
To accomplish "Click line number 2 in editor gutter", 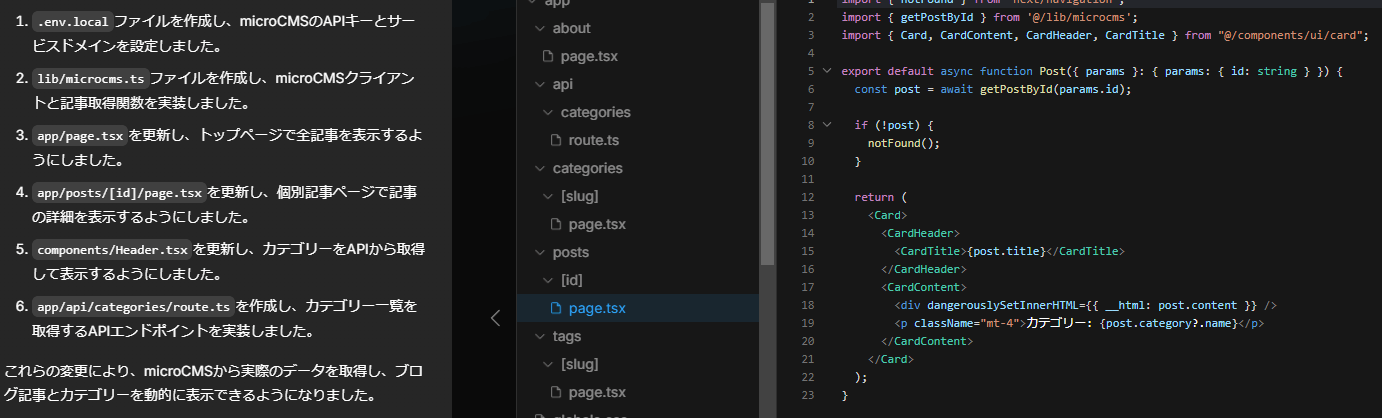I will (x=809, y=17).
